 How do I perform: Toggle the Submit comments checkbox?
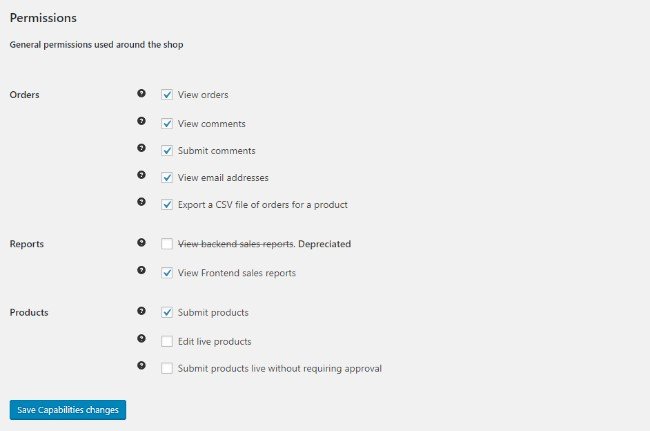[167, 150]
